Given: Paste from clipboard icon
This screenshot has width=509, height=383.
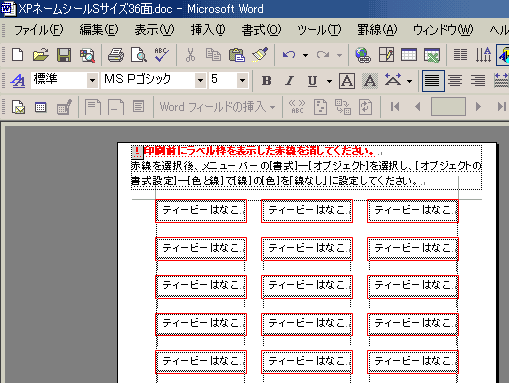Looking at the screenshot, I should pyautogui.click(x=237, y=55).
